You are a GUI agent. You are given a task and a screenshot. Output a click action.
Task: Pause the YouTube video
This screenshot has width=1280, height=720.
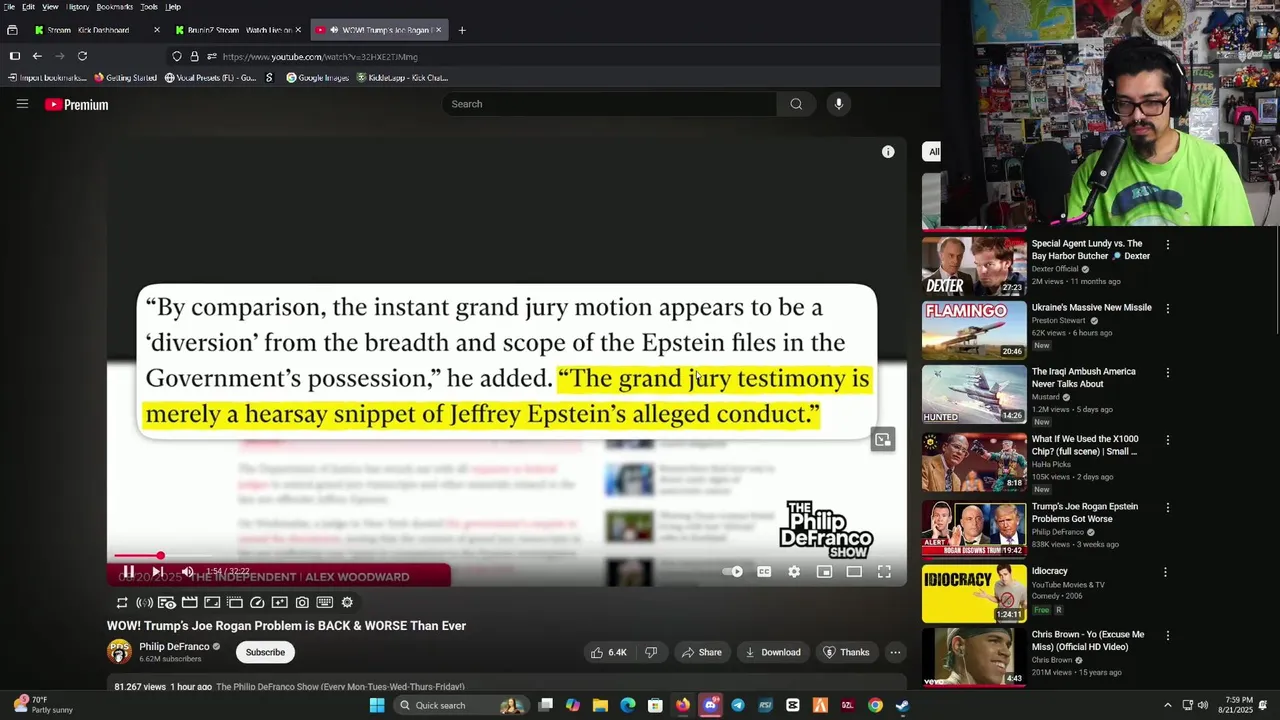click(128, 572)
